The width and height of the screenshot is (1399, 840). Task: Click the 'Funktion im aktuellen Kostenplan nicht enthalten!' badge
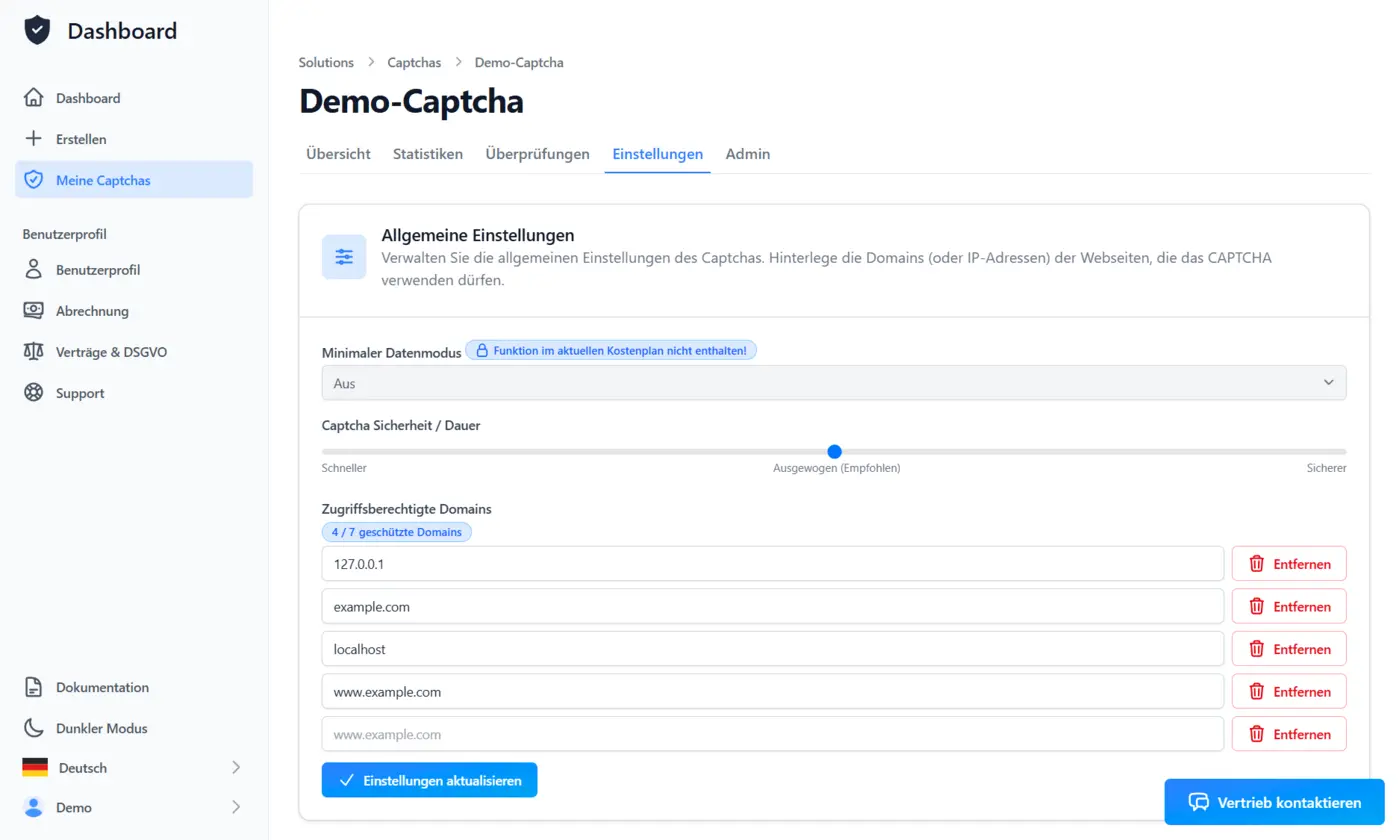611,351
